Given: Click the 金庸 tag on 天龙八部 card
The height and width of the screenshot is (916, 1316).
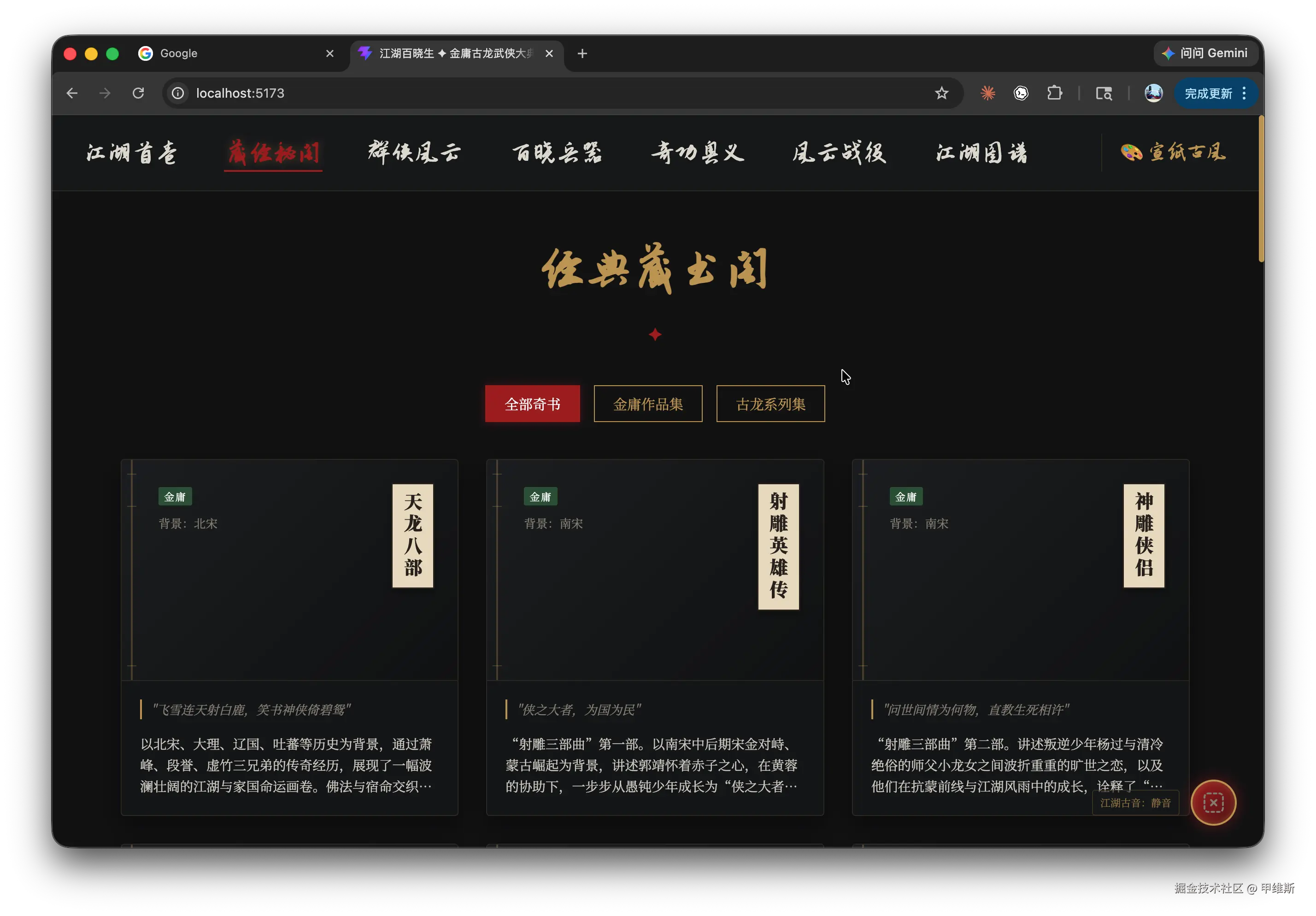Looking at the screenshot, I should click(175, 496).
